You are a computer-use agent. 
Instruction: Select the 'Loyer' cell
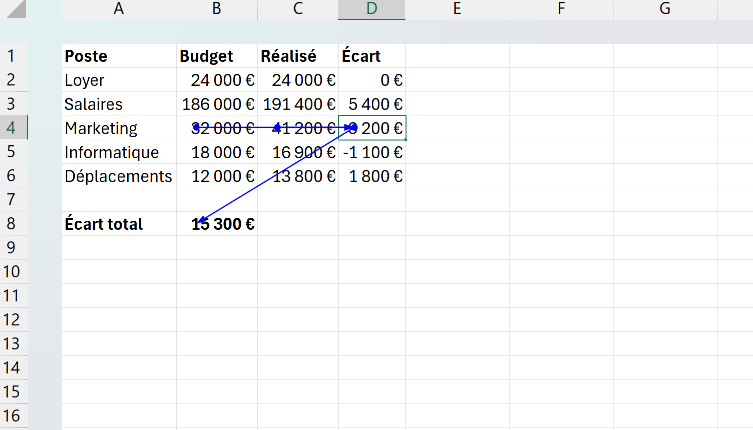click(x=119, y=80)
